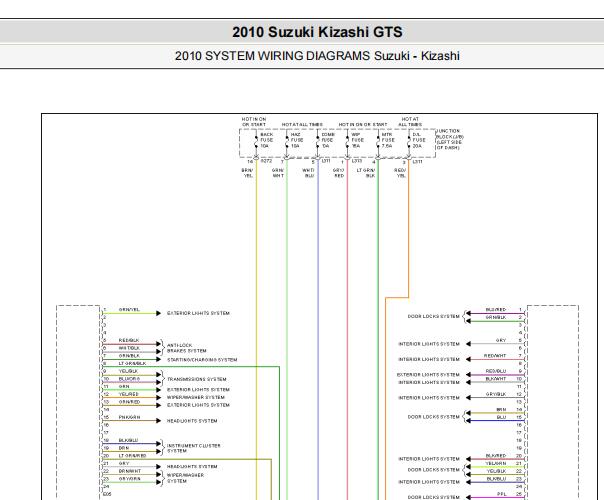Click the BACK FUSE 10A label
The width and height of the screenshot is (604, 500).
click(267, 141)
